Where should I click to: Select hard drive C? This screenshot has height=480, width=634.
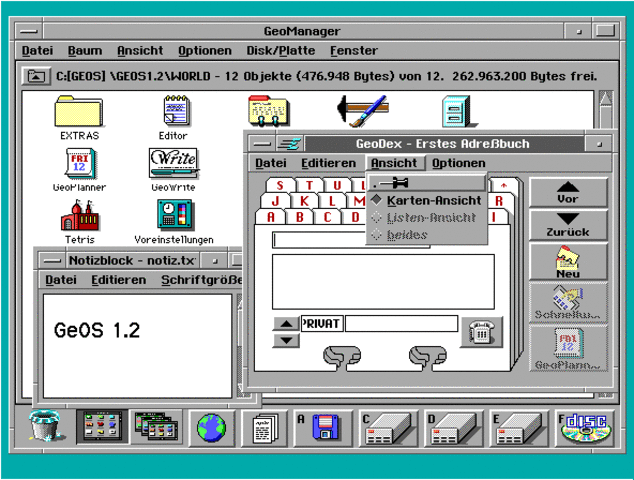[388, 428]
